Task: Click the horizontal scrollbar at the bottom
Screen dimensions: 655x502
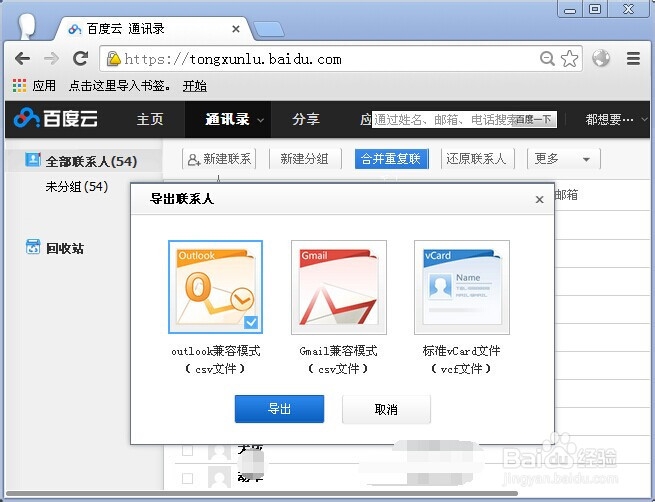Action: [262, 494]
